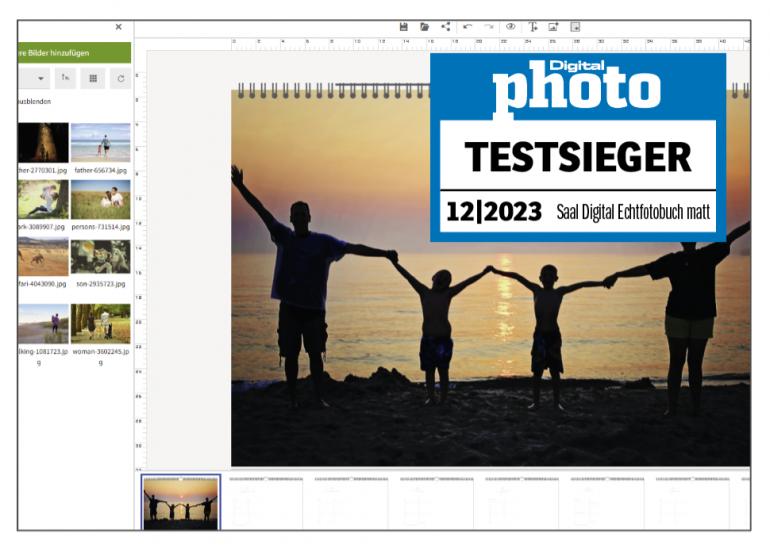Screen dimensions: 770x552
Task: Refresh the image list
Action: click(x=121, y=78)
